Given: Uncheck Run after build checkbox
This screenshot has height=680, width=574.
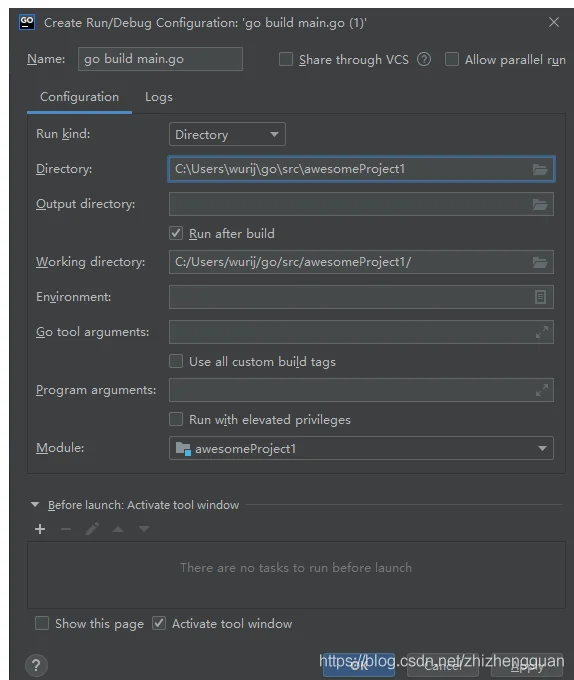Looking at the screenshot, I should click(176, 233).
